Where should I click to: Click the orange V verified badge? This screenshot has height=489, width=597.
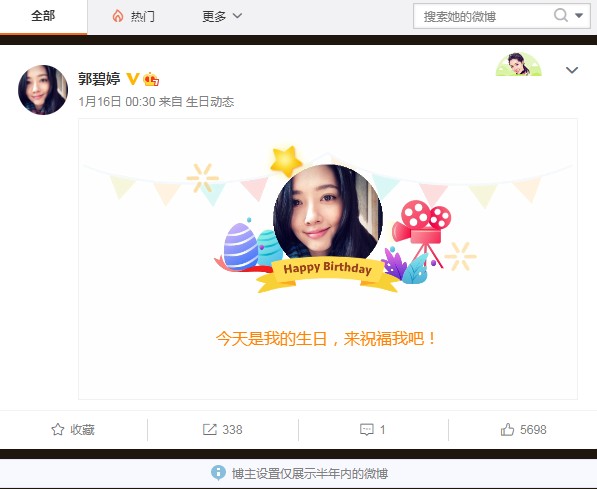tap(132, 79)
